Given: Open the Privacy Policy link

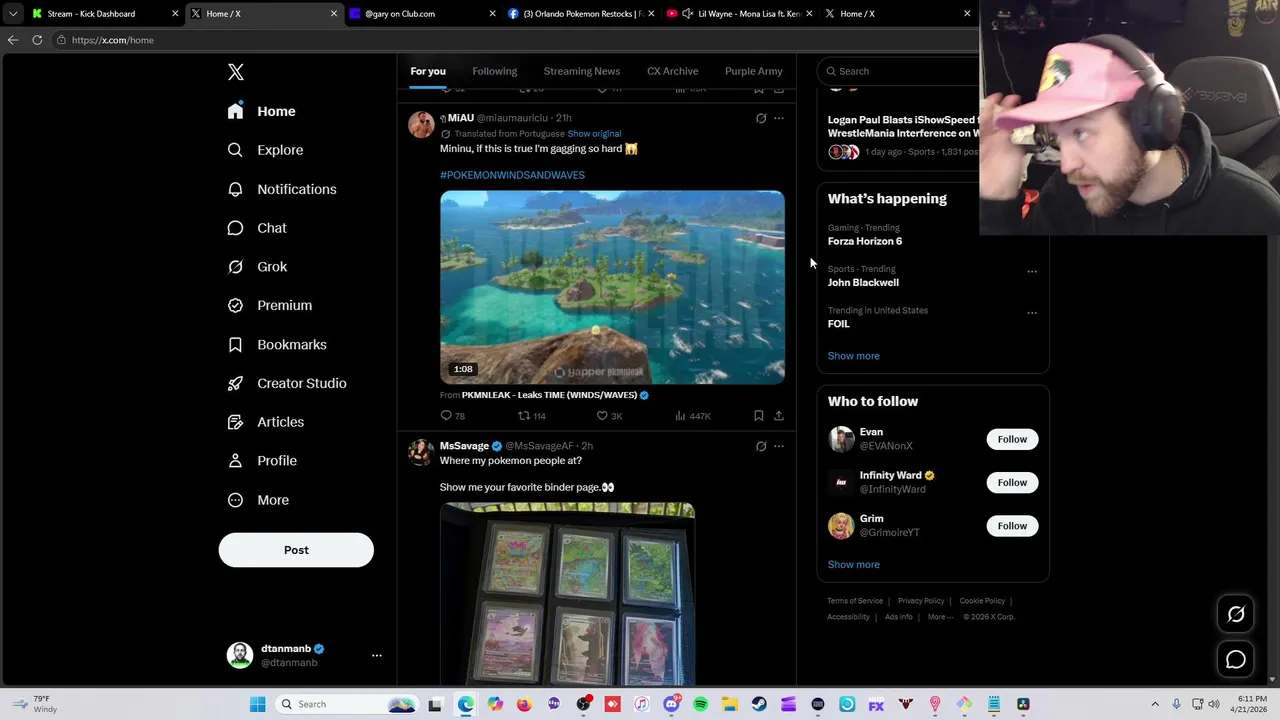Looking at the screenshot, I should (921, 601).
